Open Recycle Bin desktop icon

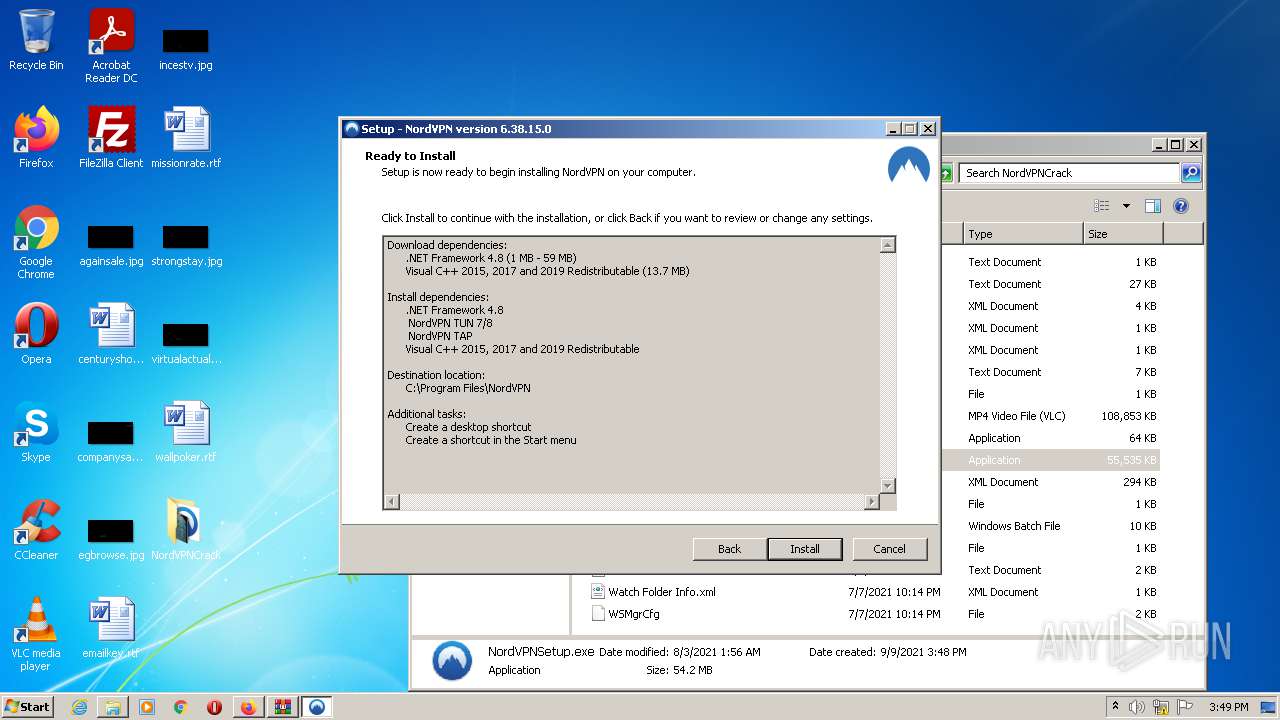coord(36,40)
